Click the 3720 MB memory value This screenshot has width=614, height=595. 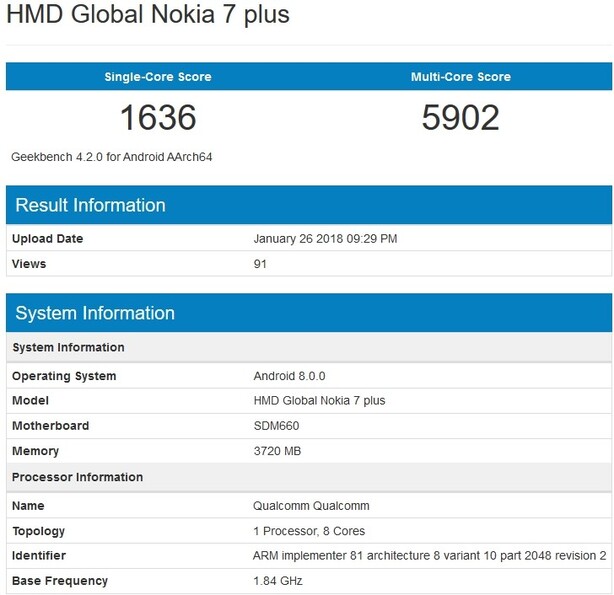pos(276,451)
